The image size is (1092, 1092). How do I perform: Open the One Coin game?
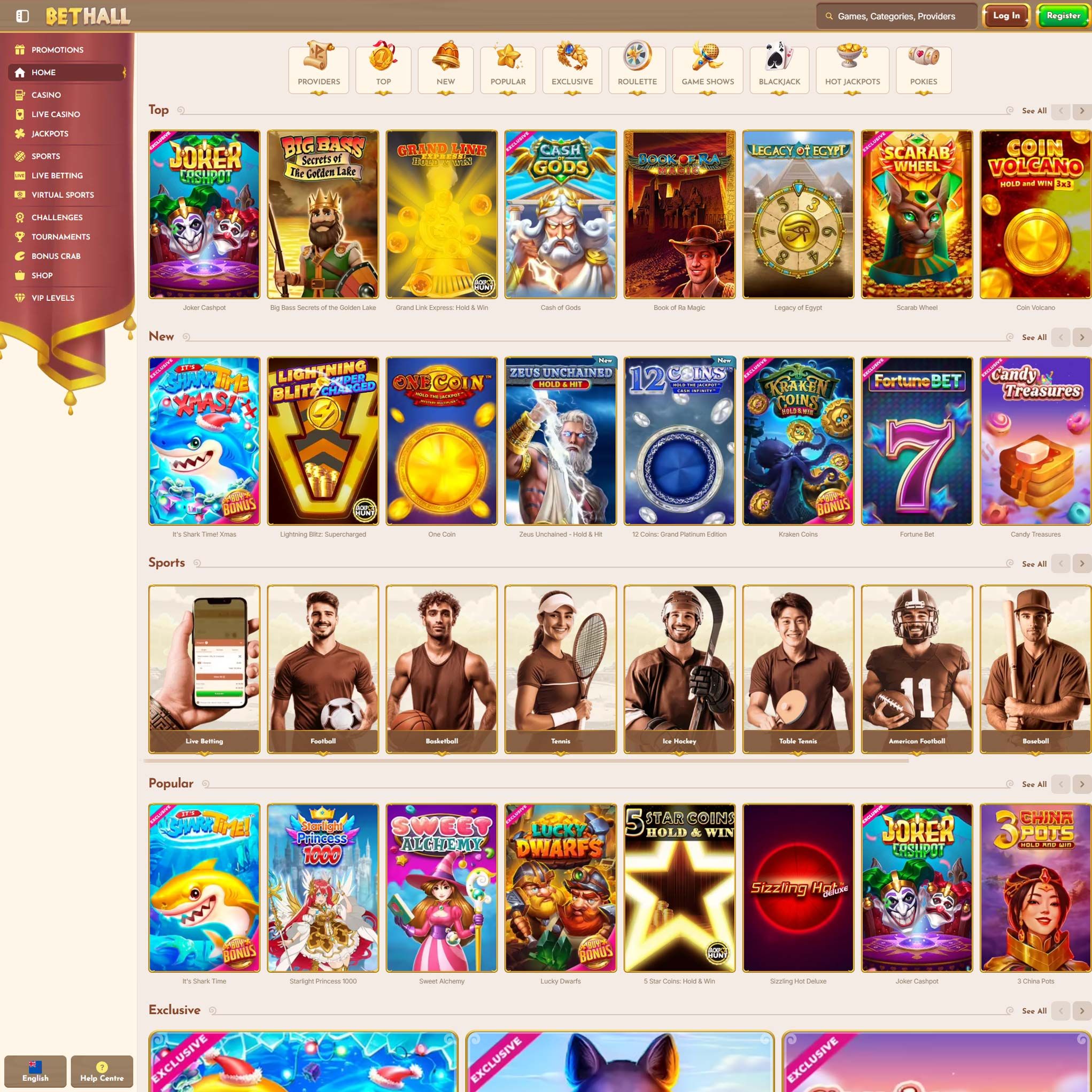442,441
